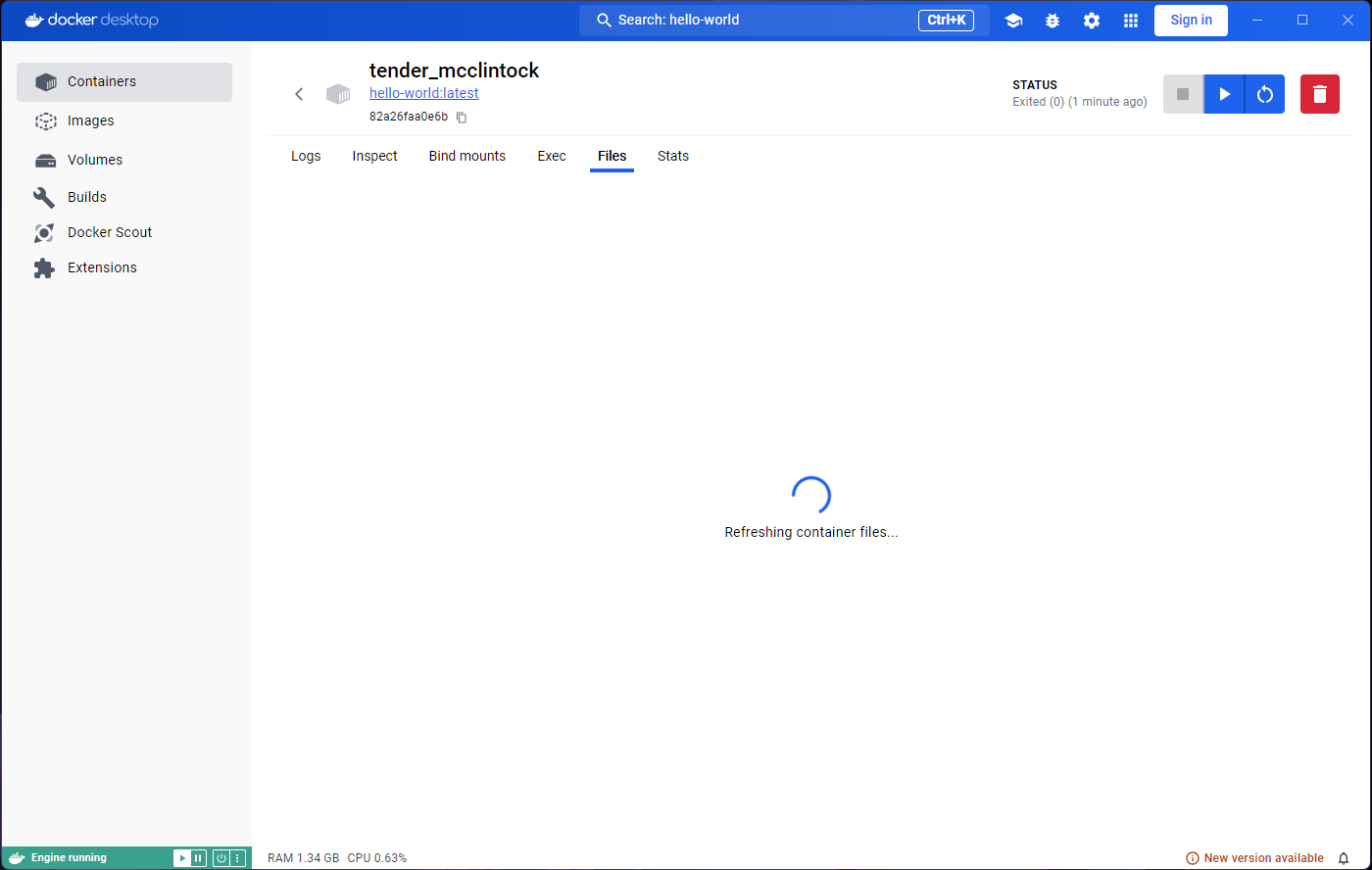Open the Bind mounts tab
The width and height of the screenshot is (1372, 870).
(x=467, y=156)
